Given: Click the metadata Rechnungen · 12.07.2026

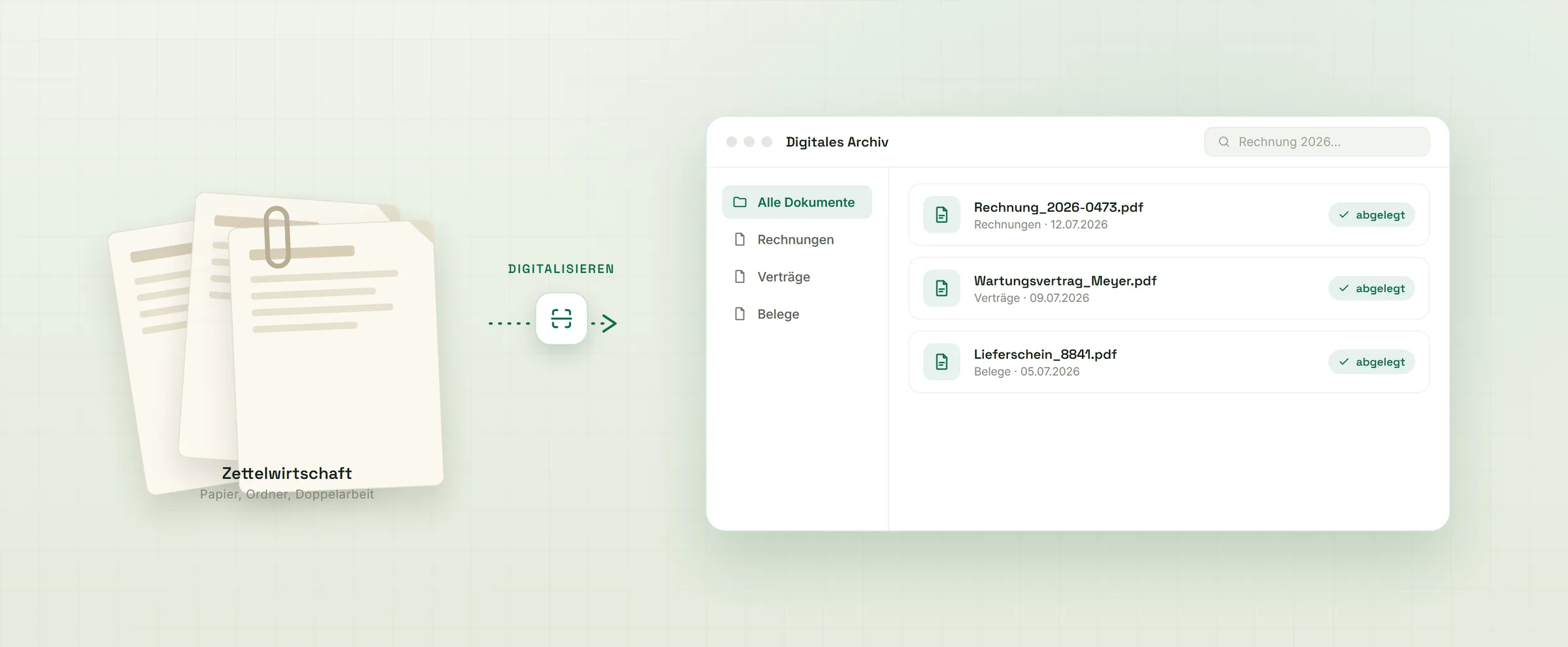Looking at the screenshot, I should tap(1041, 224).
